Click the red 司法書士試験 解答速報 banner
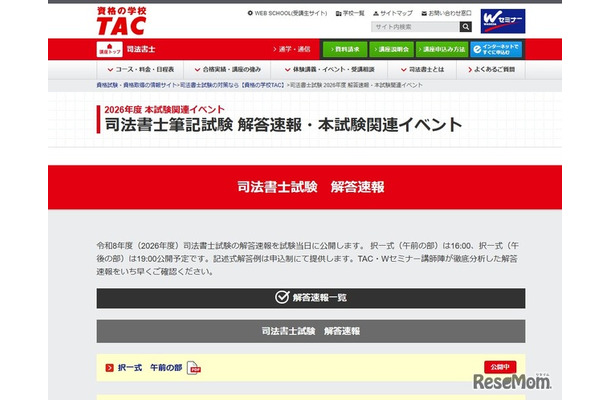Screen dimensions: 610x400 [305, 187]
